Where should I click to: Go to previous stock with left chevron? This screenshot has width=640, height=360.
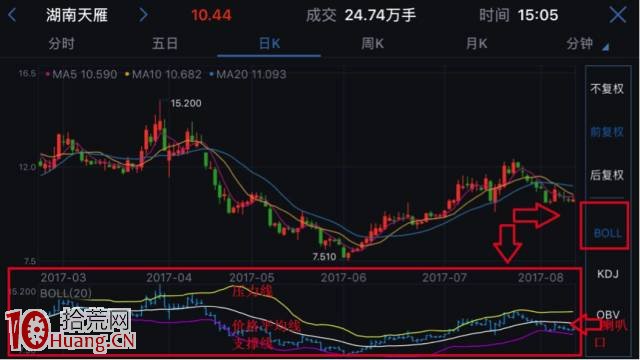coord(12,15)
